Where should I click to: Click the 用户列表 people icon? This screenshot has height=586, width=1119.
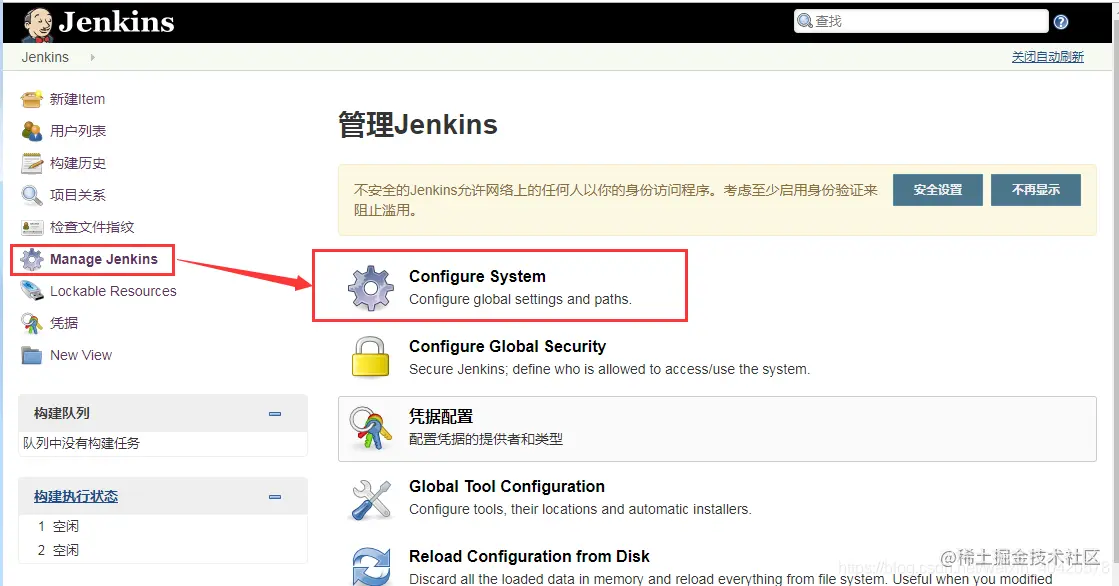click(31, 131)
